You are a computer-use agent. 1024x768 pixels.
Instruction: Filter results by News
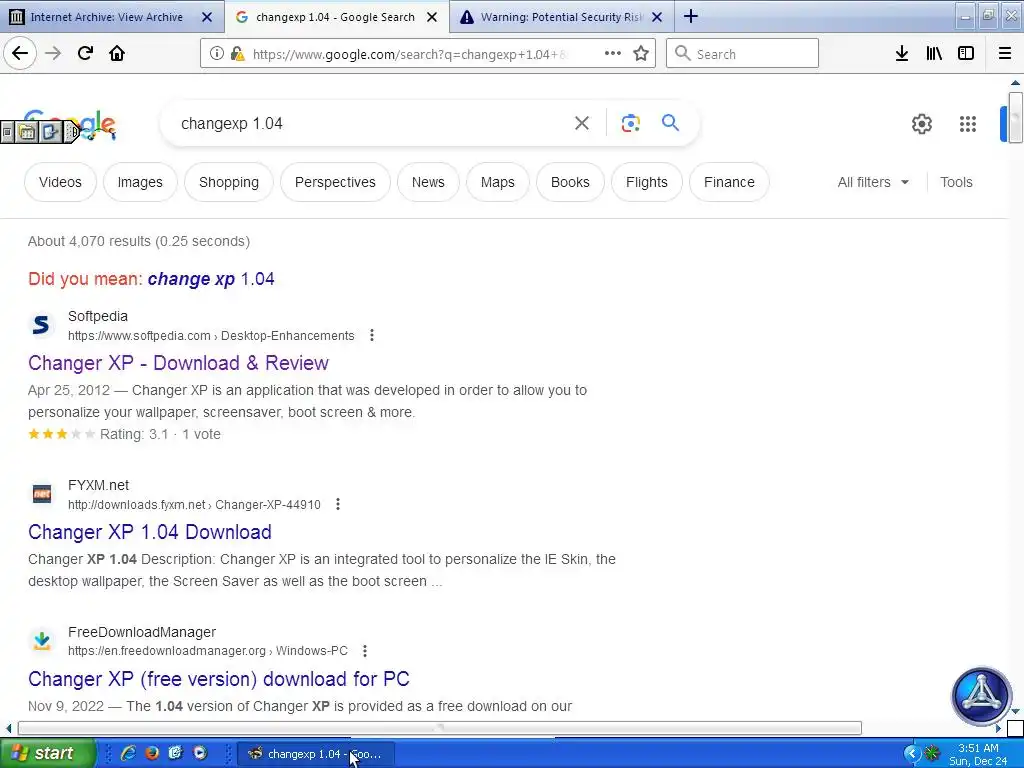[x=428, y=182]
